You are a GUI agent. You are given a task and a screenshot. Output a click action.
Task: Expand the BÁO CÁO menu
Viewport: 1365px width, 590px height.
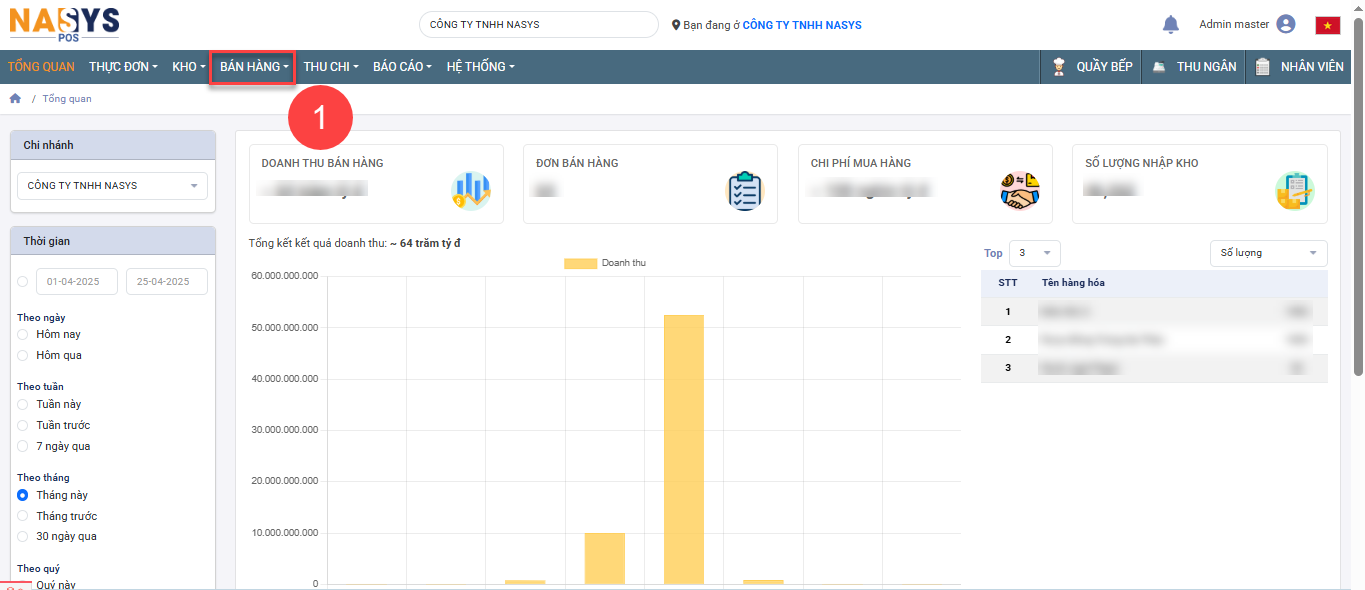tap(402, 67)
